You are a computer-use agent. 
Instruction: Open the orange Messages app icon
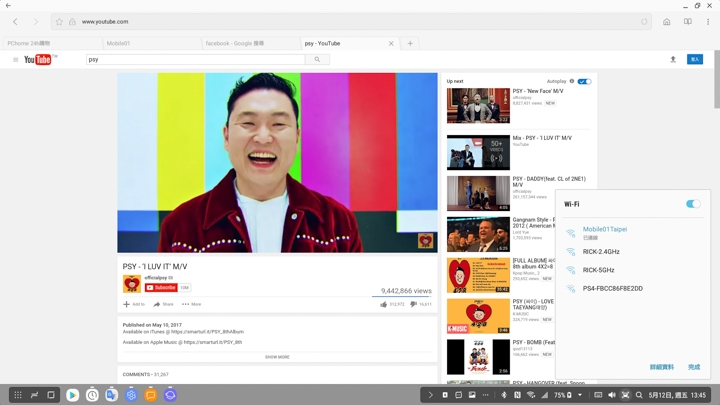click(151, 395)
